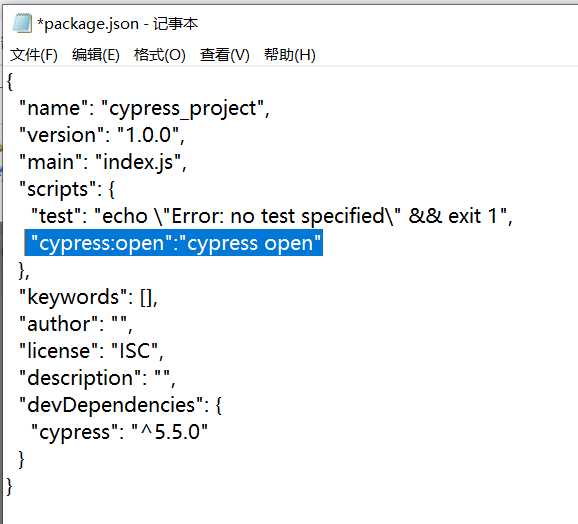Click the "license": "ISC" line
Image resolution: width=578 pixels, height=524 pixels.
tap(91, 351)
